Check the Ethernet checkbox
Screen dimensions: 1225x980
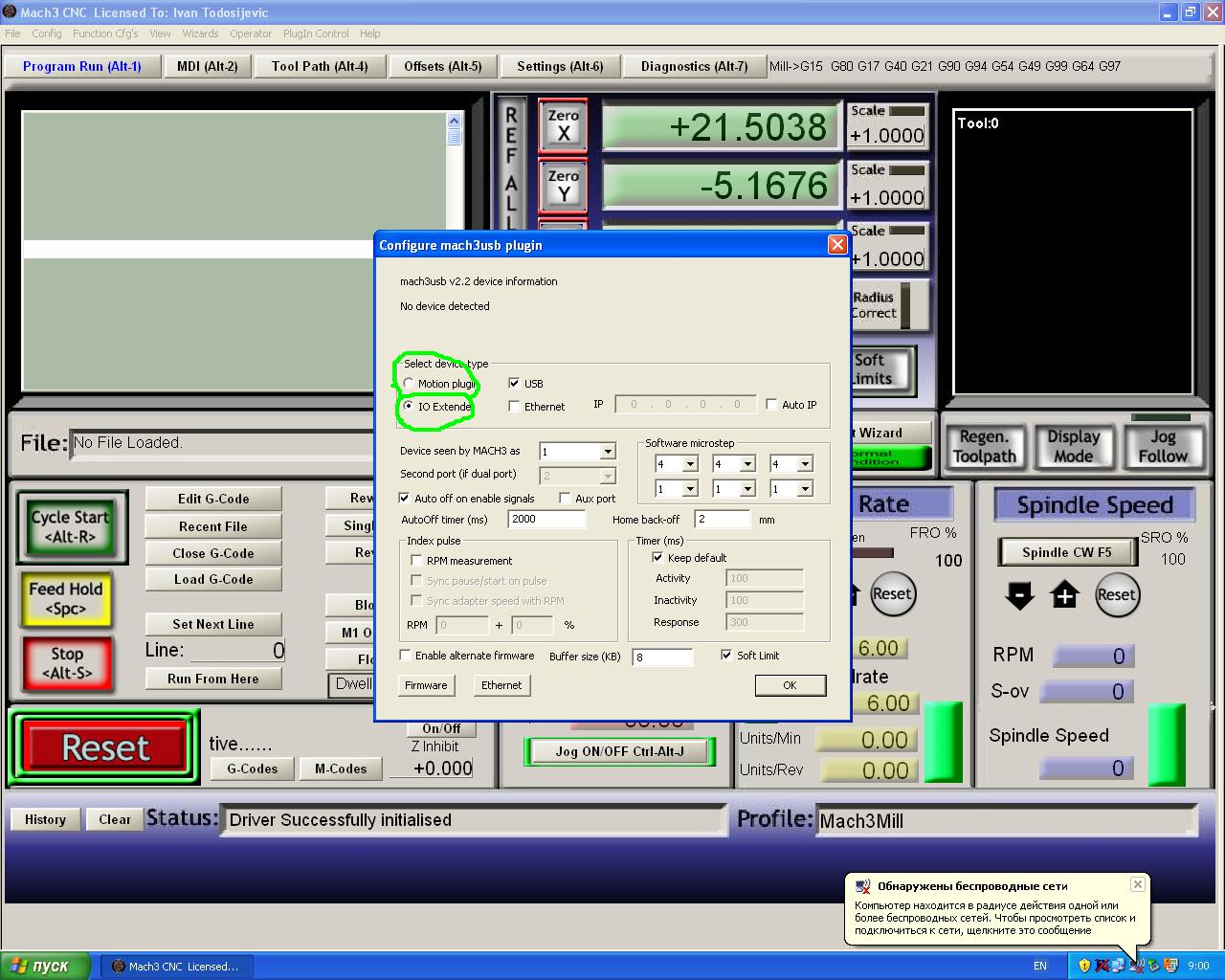[x=514, y=406]
